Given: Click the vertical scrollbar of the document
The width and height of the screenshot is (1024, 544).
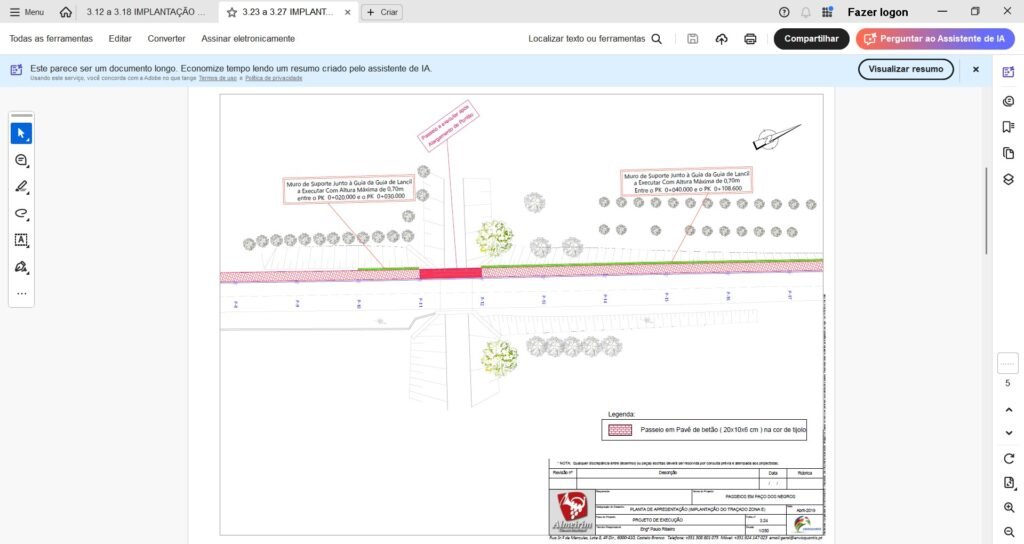Looking at the screenshot, I should [986, 210].
